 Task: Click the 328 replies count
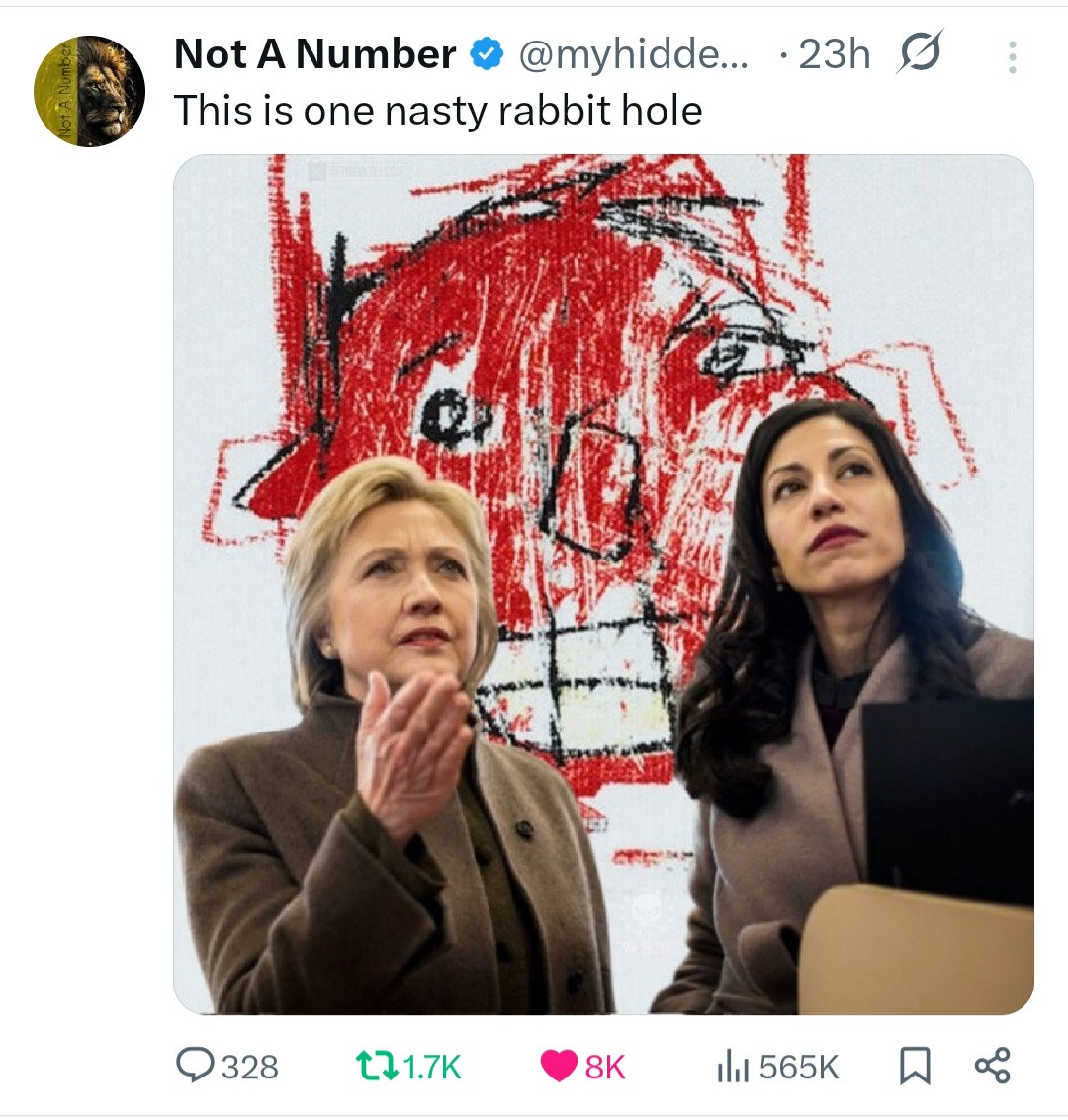[249, 1067]
